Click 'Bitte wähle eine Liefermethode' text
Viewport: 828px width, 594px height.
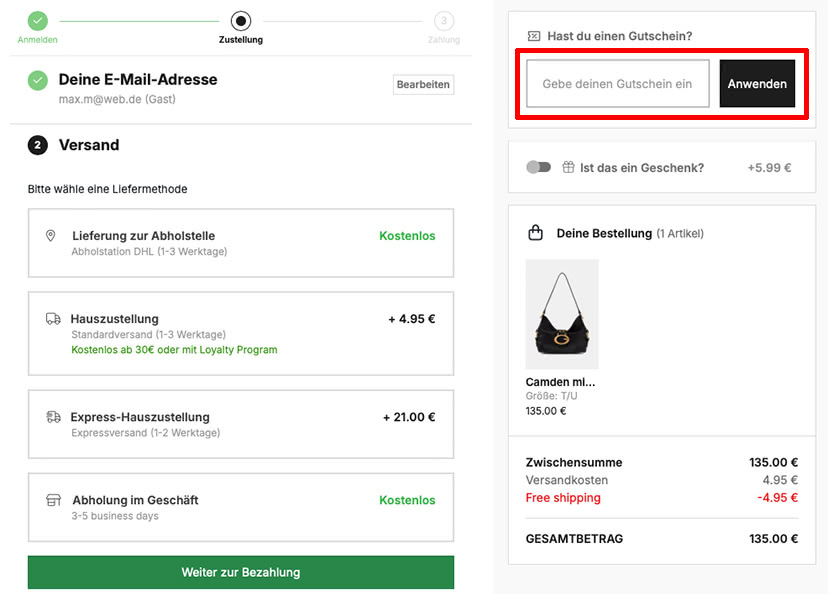[x=108, y=189]
